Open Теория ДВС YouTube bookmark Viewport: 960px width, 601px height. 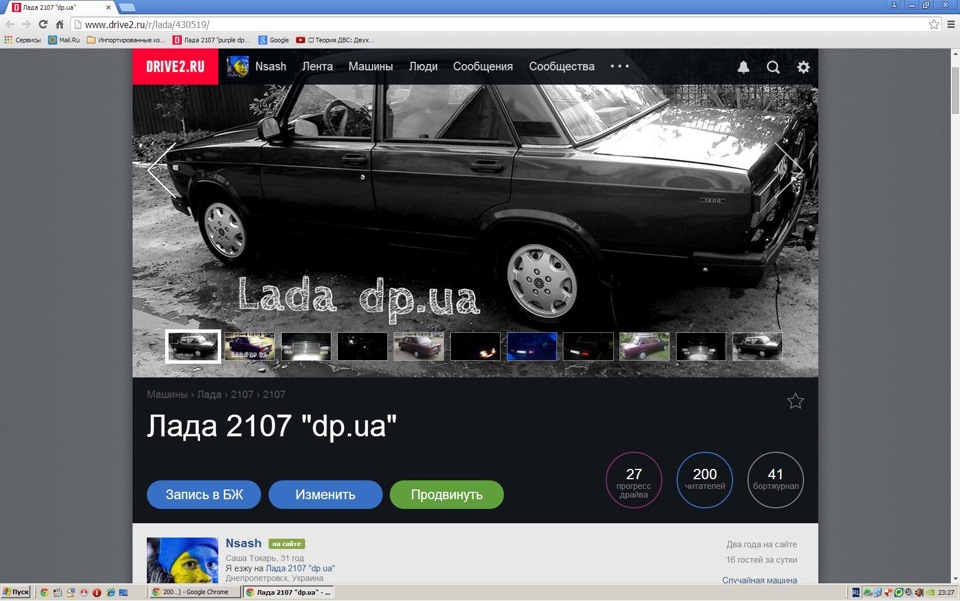[x=335, y=40]
